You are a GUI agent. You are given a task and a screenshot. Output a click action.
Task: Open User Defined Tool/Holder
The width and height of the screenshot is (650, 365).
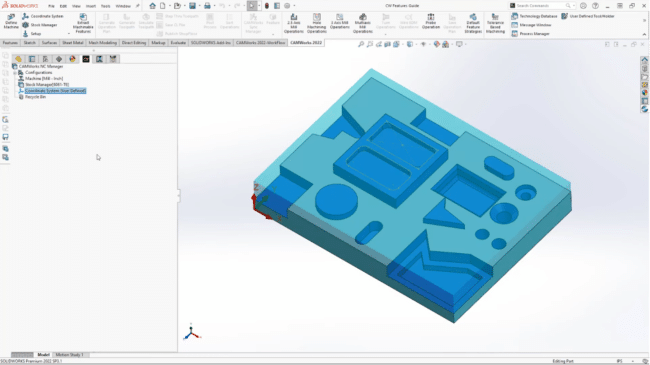tap(588, 16)
